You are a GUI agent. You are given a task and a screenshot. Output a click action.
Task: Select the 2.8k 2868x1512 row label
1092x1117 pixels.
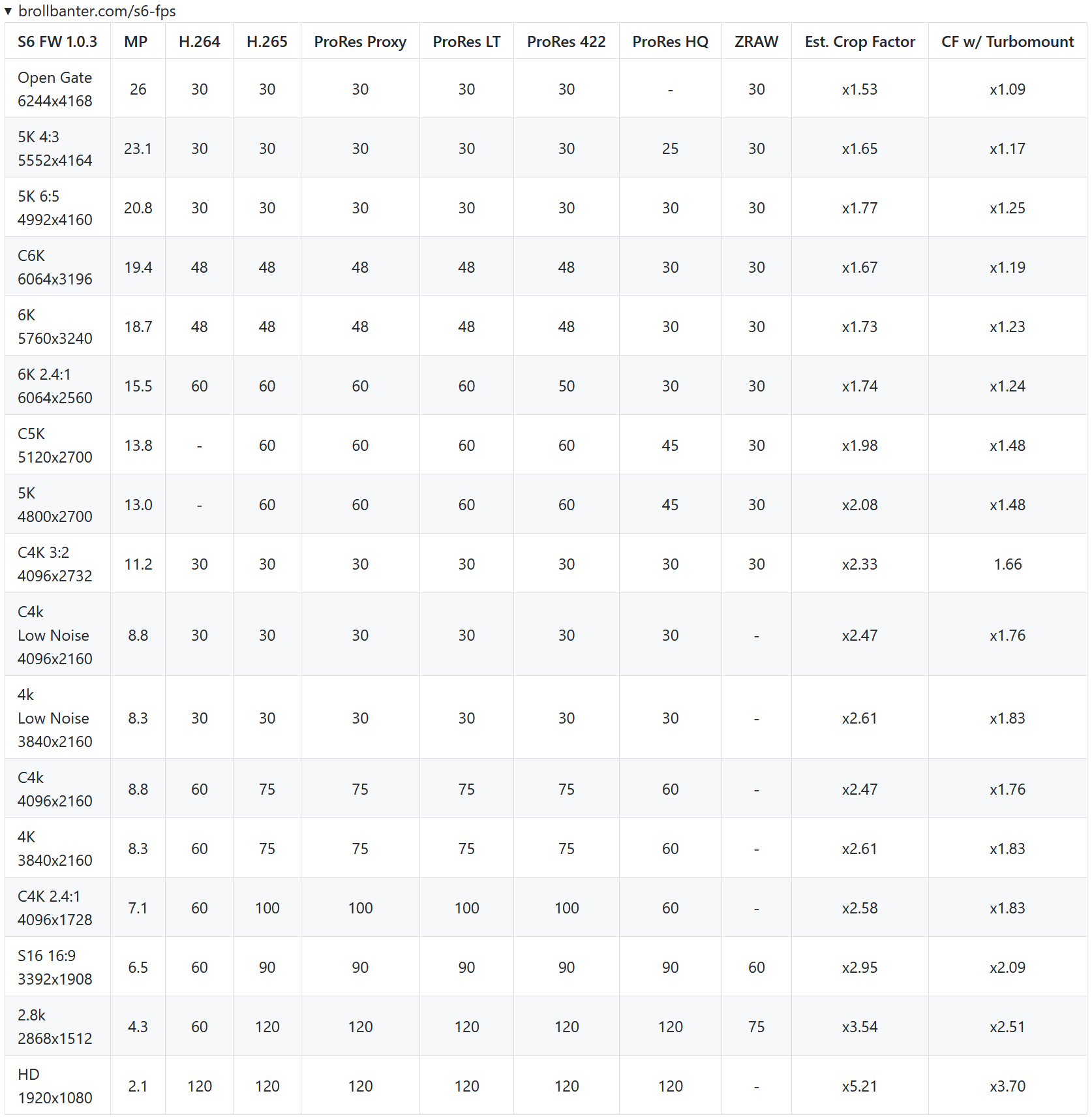[55, 1027]
